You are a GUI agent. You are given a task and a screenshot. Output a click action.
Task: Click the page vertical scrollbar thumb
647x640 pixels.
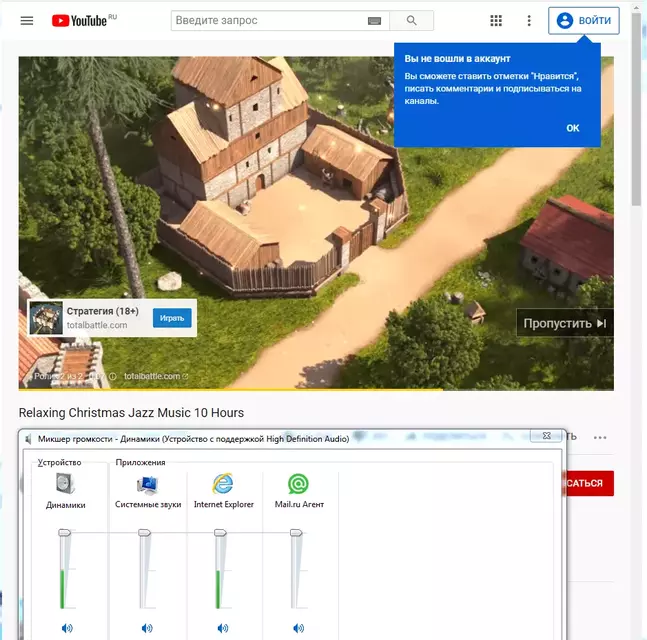click(x=636, y=111)
